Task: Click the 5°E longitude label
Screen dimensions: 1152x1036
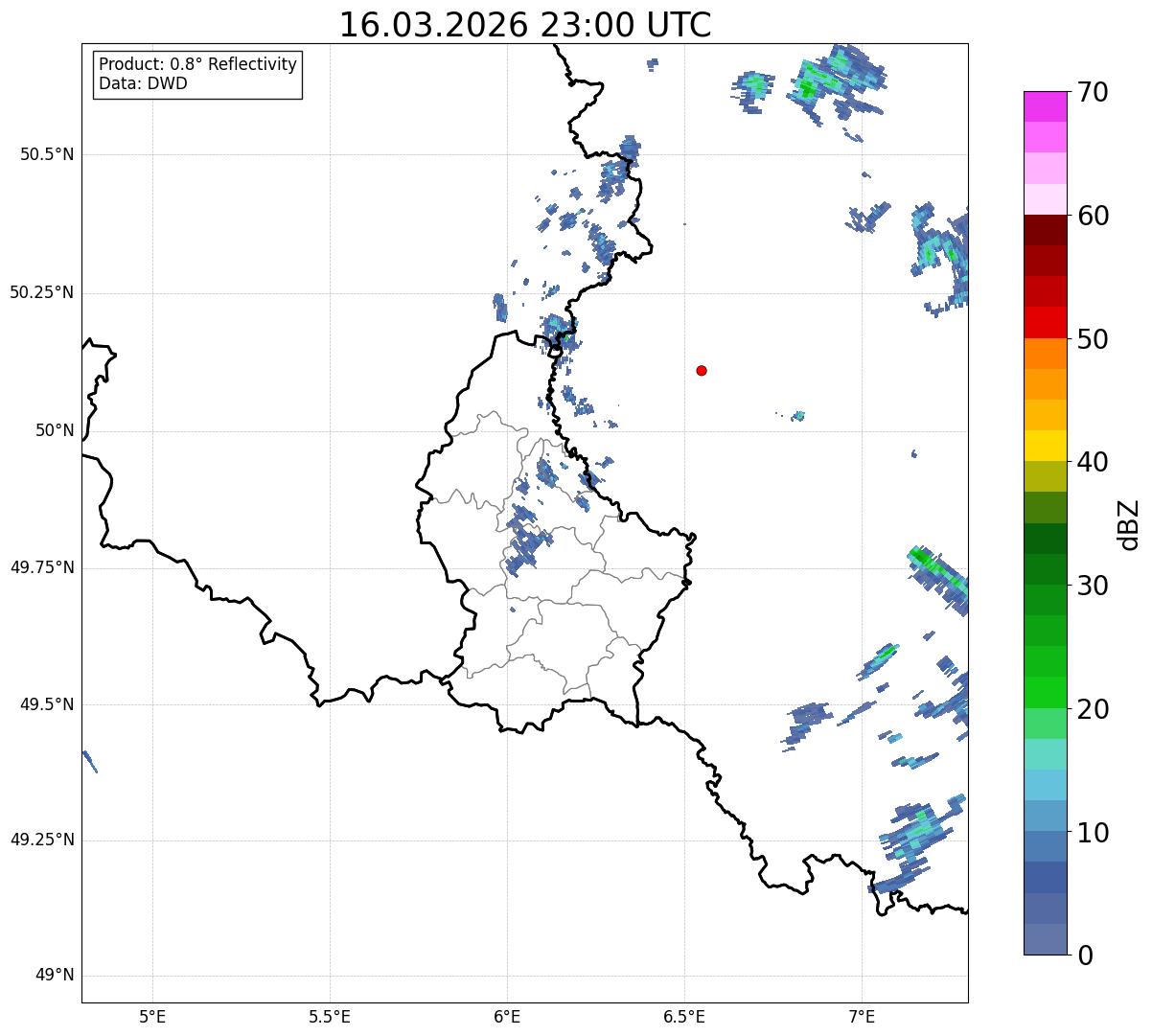Action: [x=152, y=1018]
